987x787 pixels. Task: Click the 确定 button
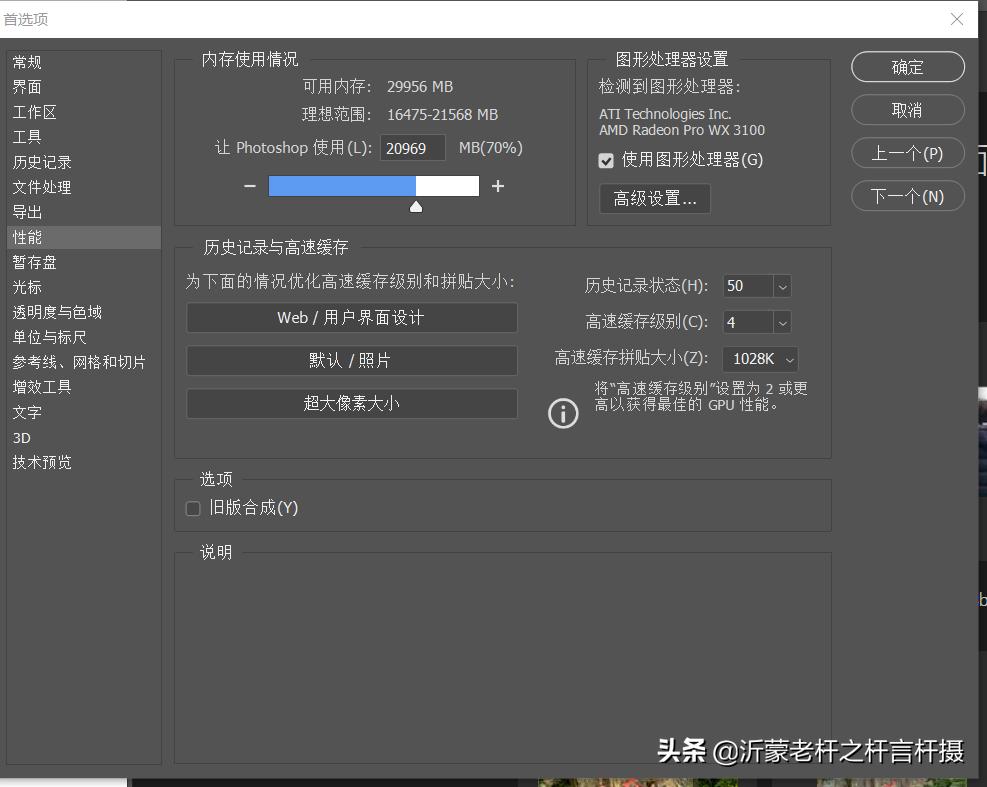click(x=907, y=67)
